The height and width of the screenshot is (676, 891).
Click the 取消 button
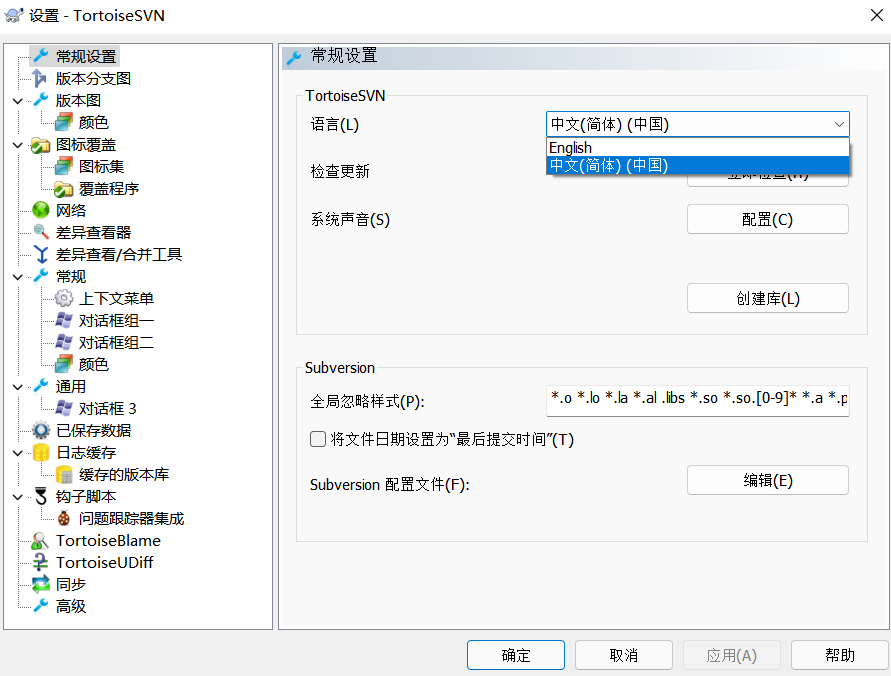click(623, 655)
